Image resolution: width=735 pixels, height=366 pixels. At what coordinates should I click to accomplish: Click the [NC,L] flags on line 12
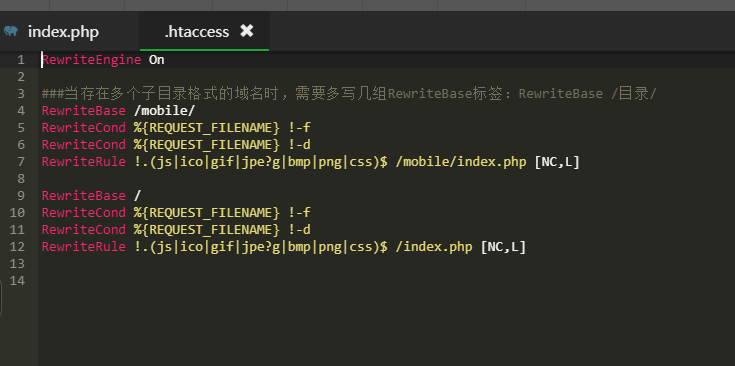503,247
